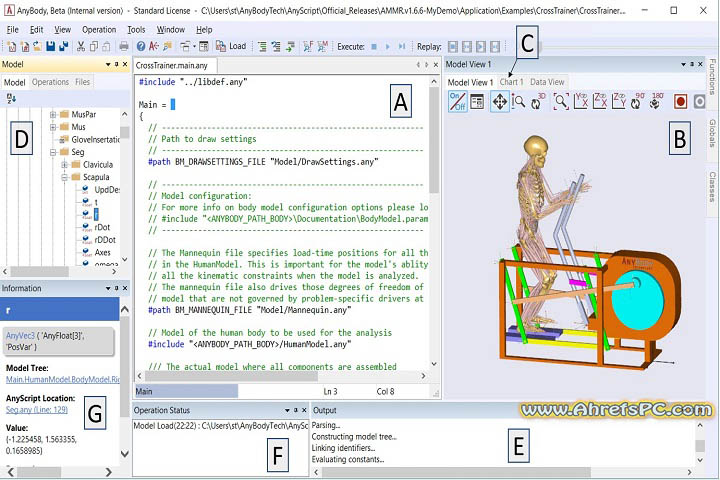Image resolution: width=720 pixels, height=480 pixels.
Task: Switch to the Files tab
Action: 83,82
